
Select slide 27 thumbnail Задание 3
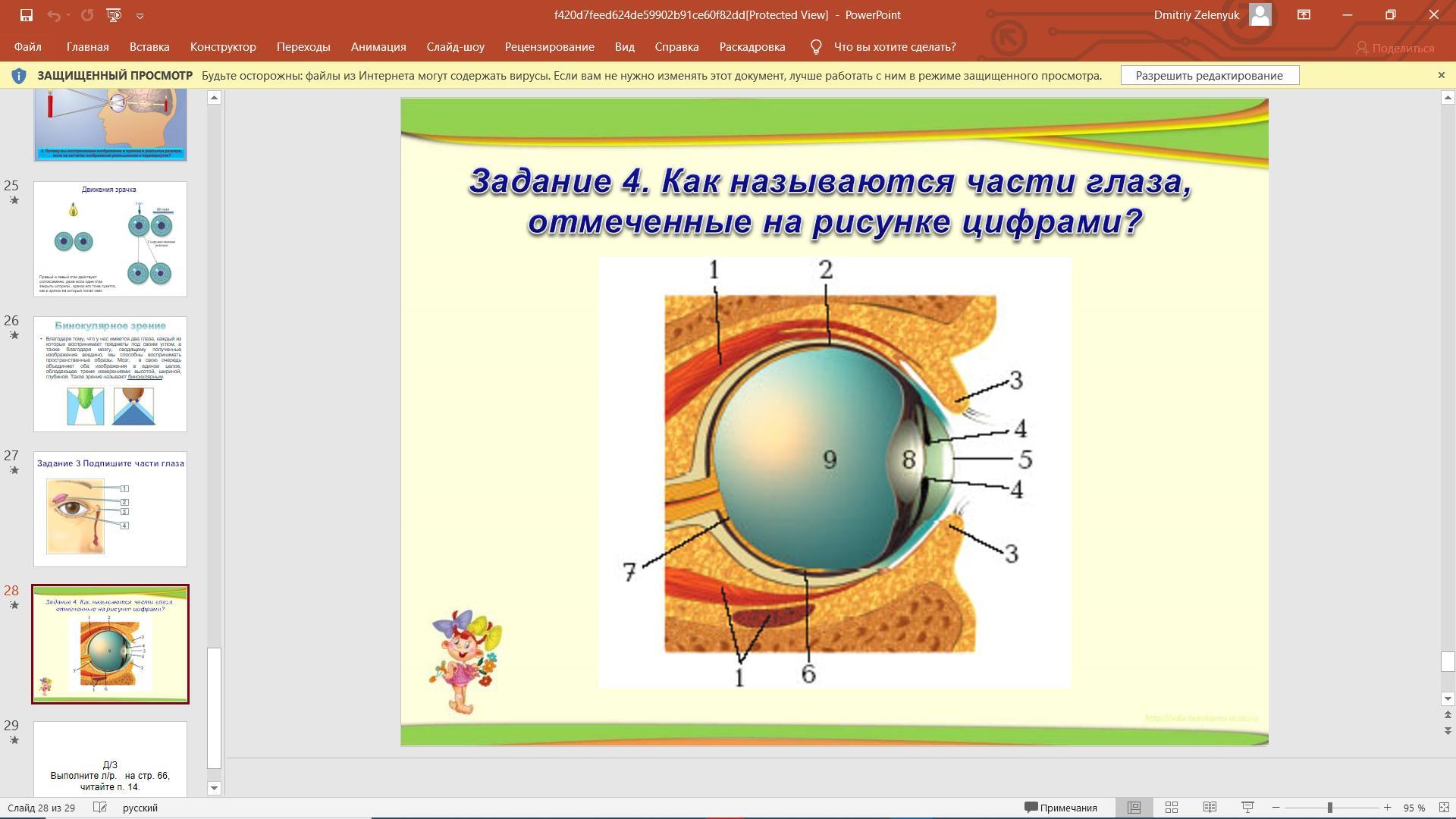pos(110,509)
